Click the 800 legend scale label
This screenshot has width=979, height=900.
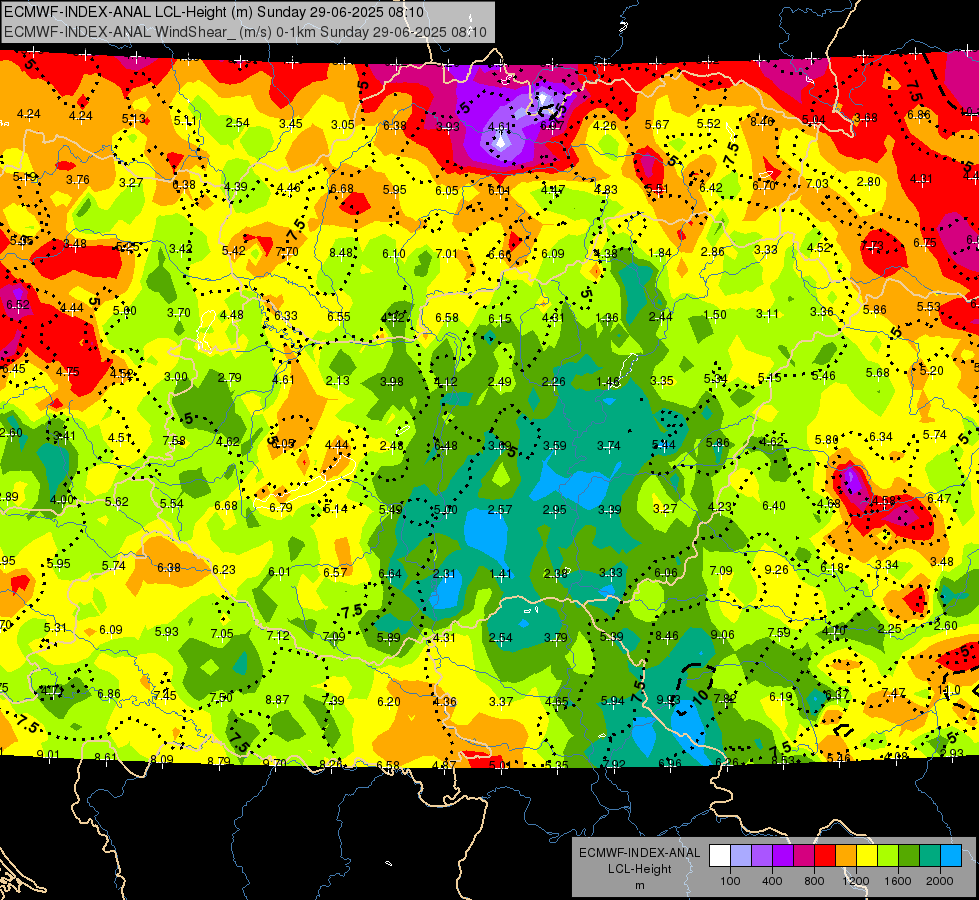click(x=814, y=881)
